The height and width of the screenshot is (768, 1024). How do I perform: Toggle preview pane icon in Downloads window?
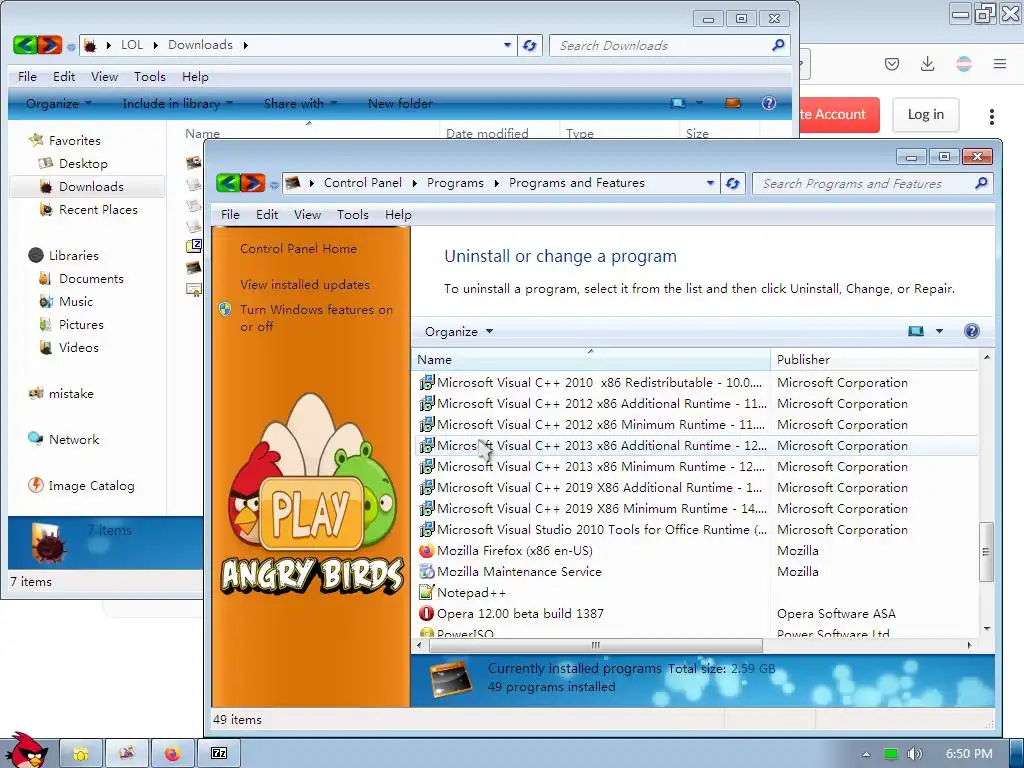point(733,103)
